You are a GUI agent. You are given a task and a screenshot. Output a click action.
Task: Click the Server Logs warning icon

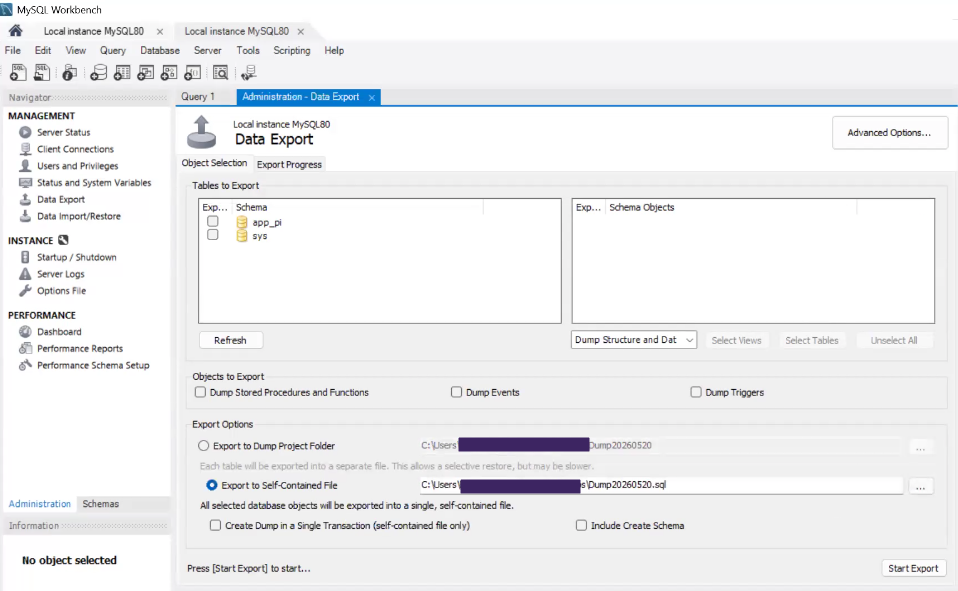[25, 274]
